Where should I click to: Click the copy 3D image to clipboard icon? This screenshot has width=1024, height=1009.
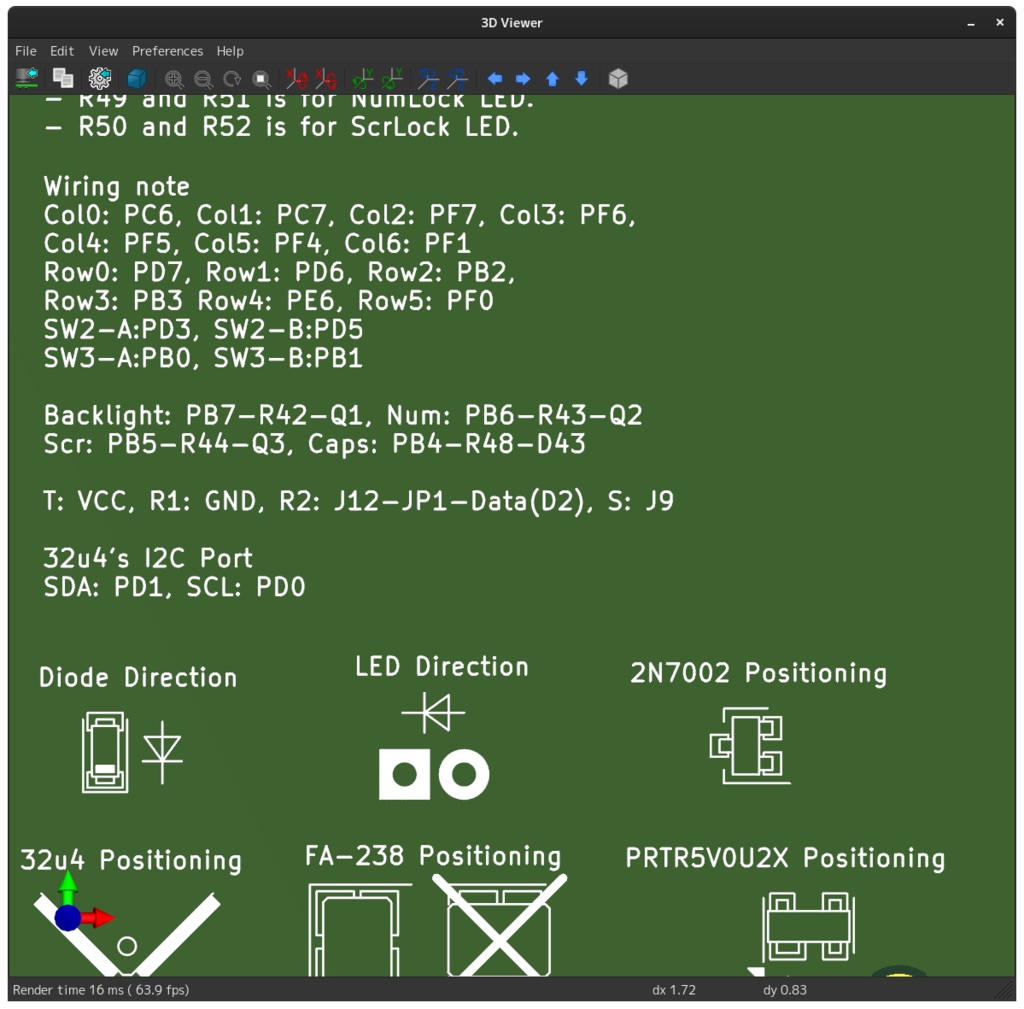pyautogui.click(x=62, y=78)
